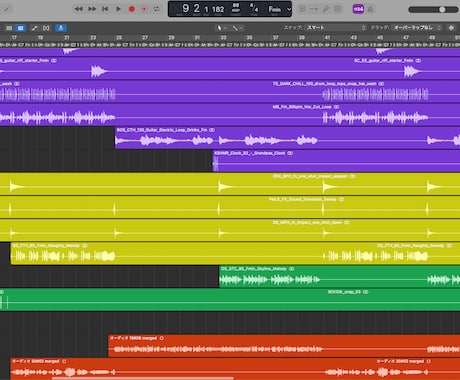Viewport: 460px width, 380px height.
Task: Open the editors with the pencil button
Action: click(x=6, y=9)
